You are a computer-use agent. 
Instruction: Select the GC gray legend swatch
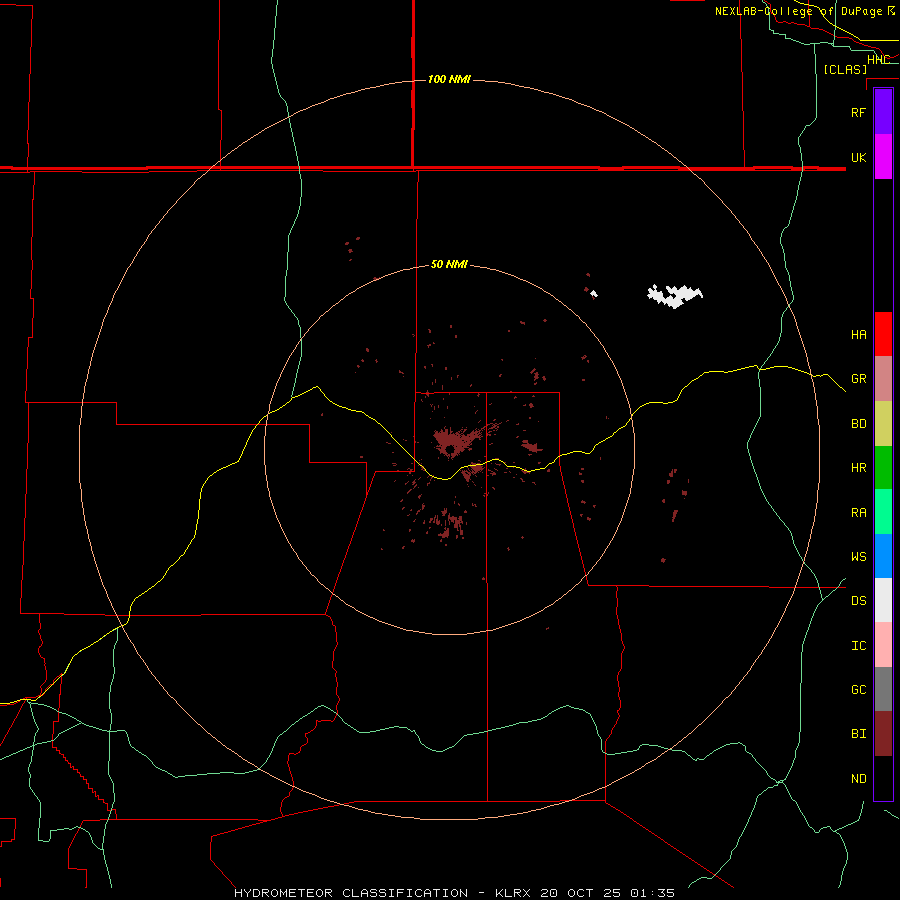point(883,689)
